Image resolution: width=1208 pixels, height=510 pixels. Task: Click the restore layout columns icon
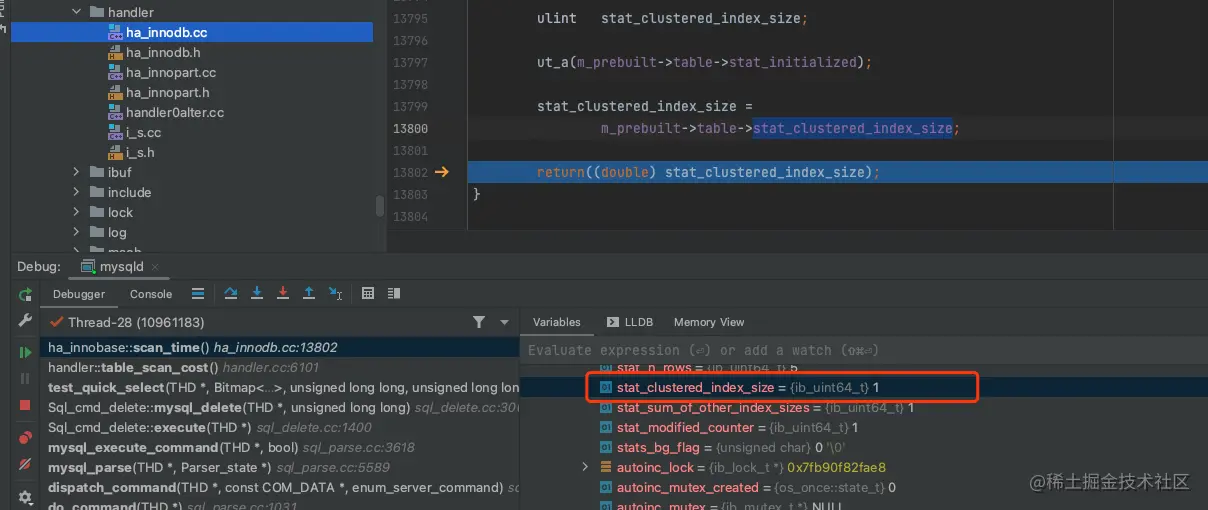395,294
